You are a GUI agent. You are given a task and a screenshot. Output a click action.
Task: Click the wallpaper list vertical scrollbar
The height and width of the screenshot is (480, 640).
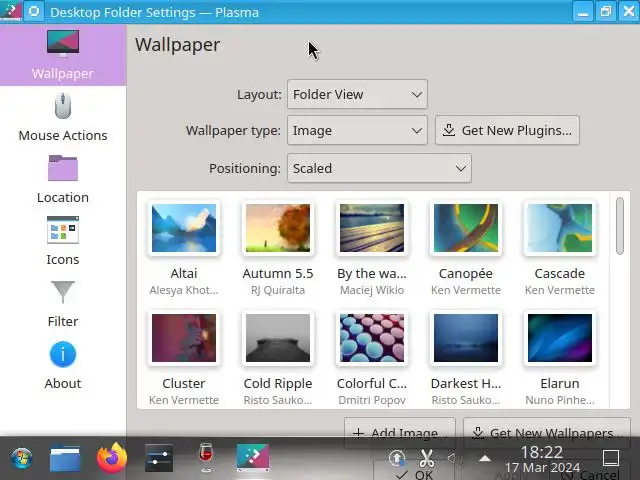click(620, 226)
